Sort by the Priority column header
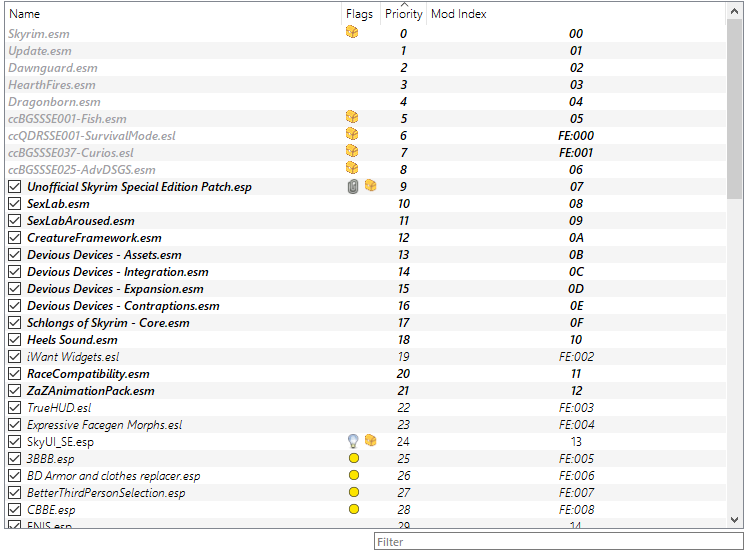Screen dimensions: 746x551 403,14
